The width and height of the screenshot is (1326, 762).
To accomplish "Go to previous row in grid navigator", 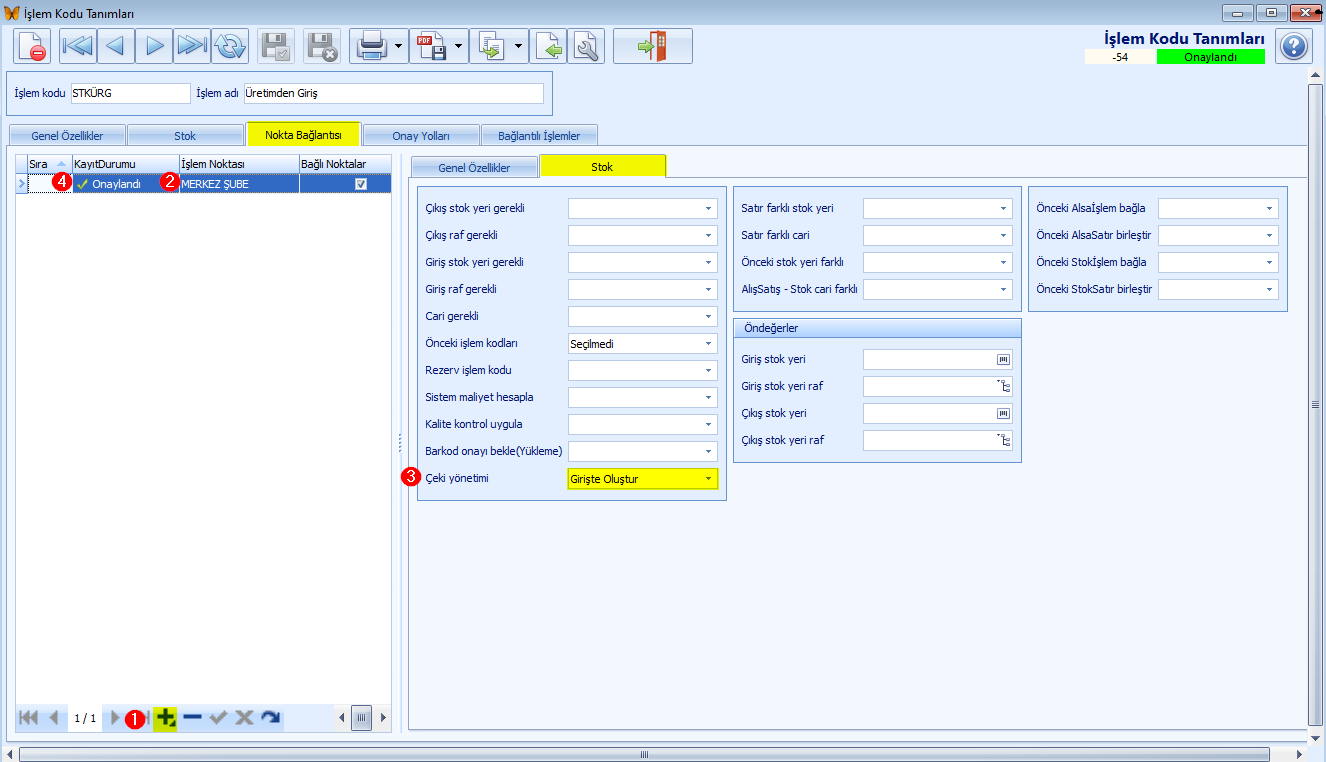I will click(x=54, y=718).
